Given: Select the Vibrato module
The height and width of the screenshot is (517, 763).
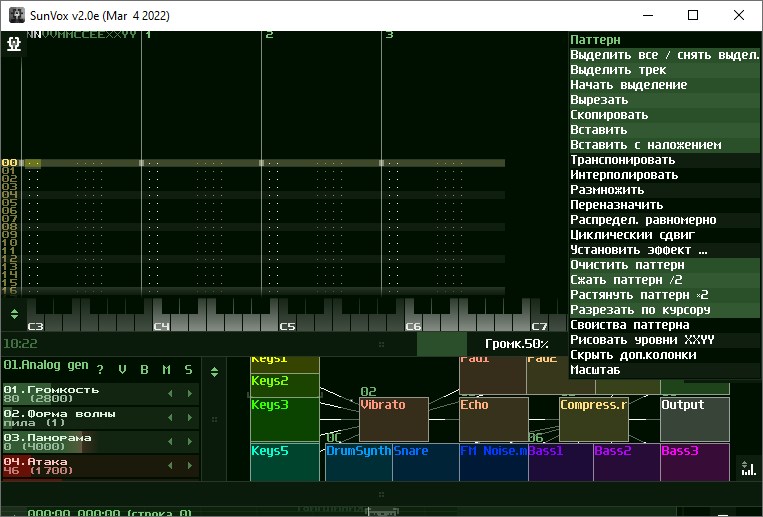Looking at the screenshot, I should [x=393, y=419].
